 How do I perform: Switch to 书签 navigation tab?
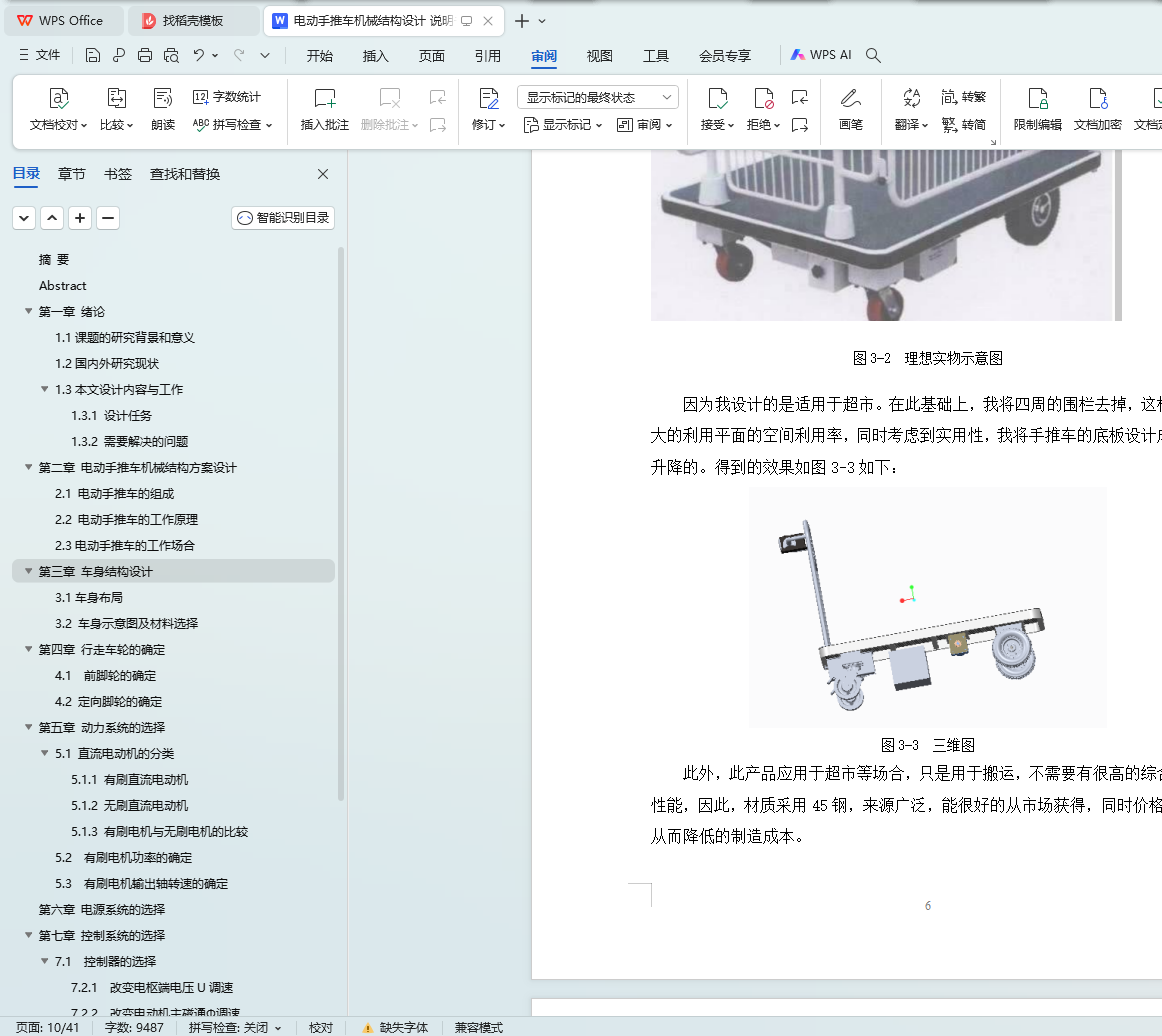[x=118, y=174]
